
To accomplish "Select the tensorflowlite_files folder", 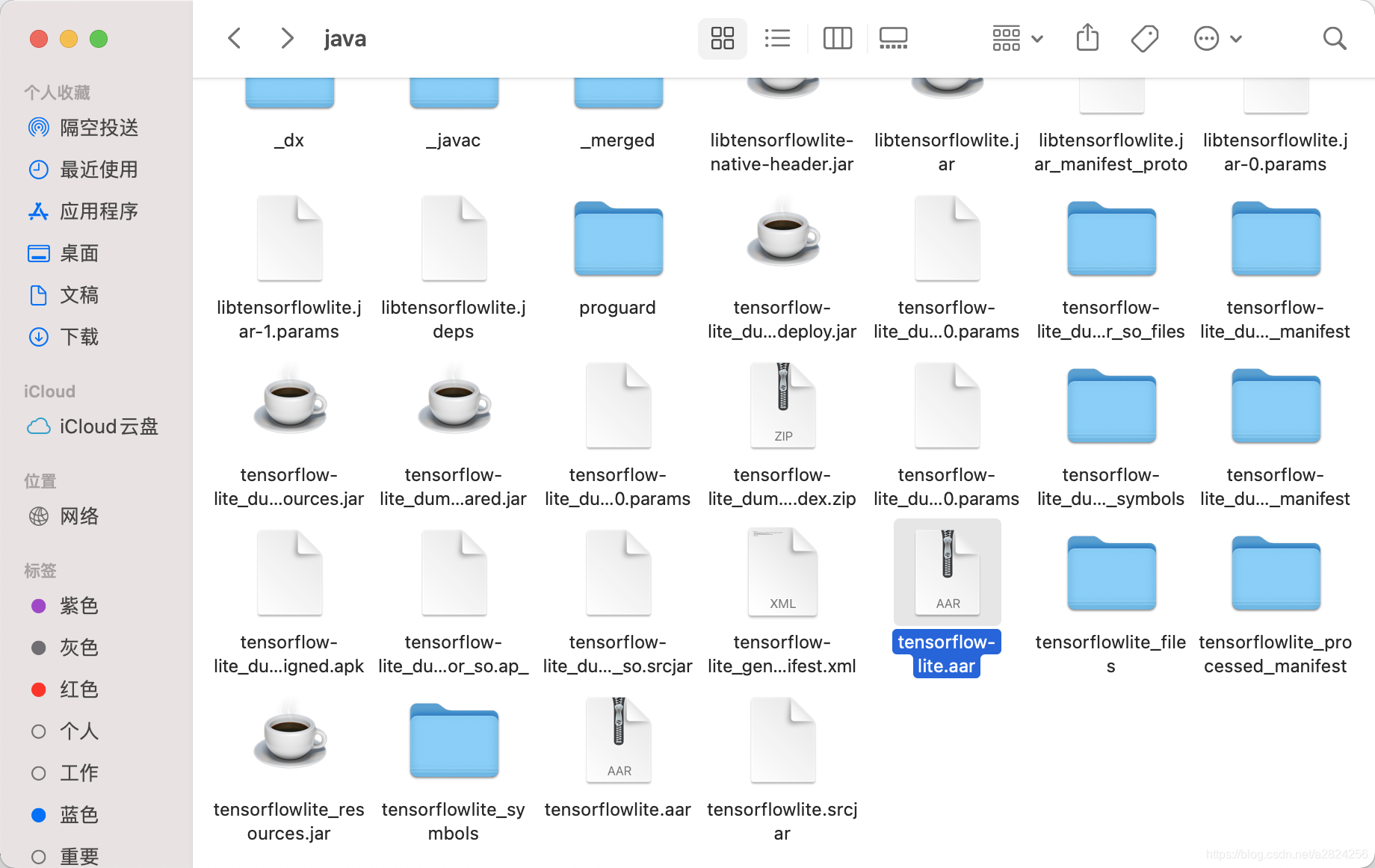I will click(x=1111, y=573).
